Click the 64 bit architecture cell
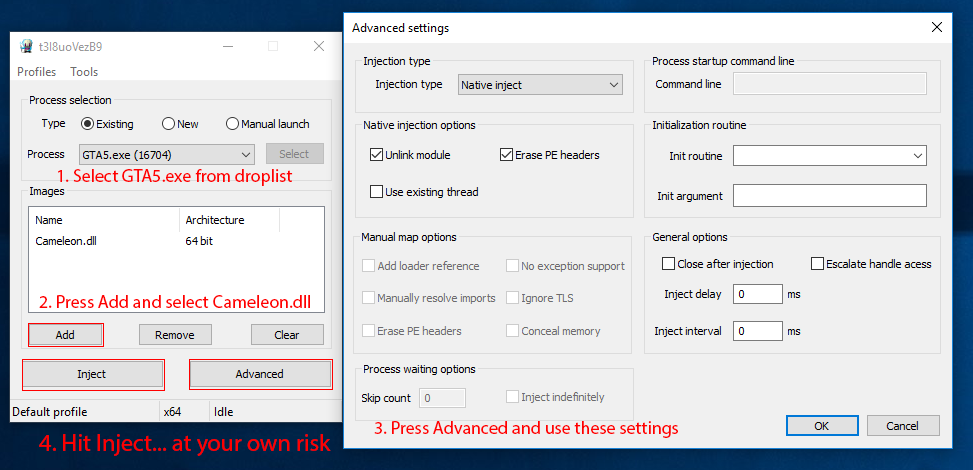 click(199, 241)
